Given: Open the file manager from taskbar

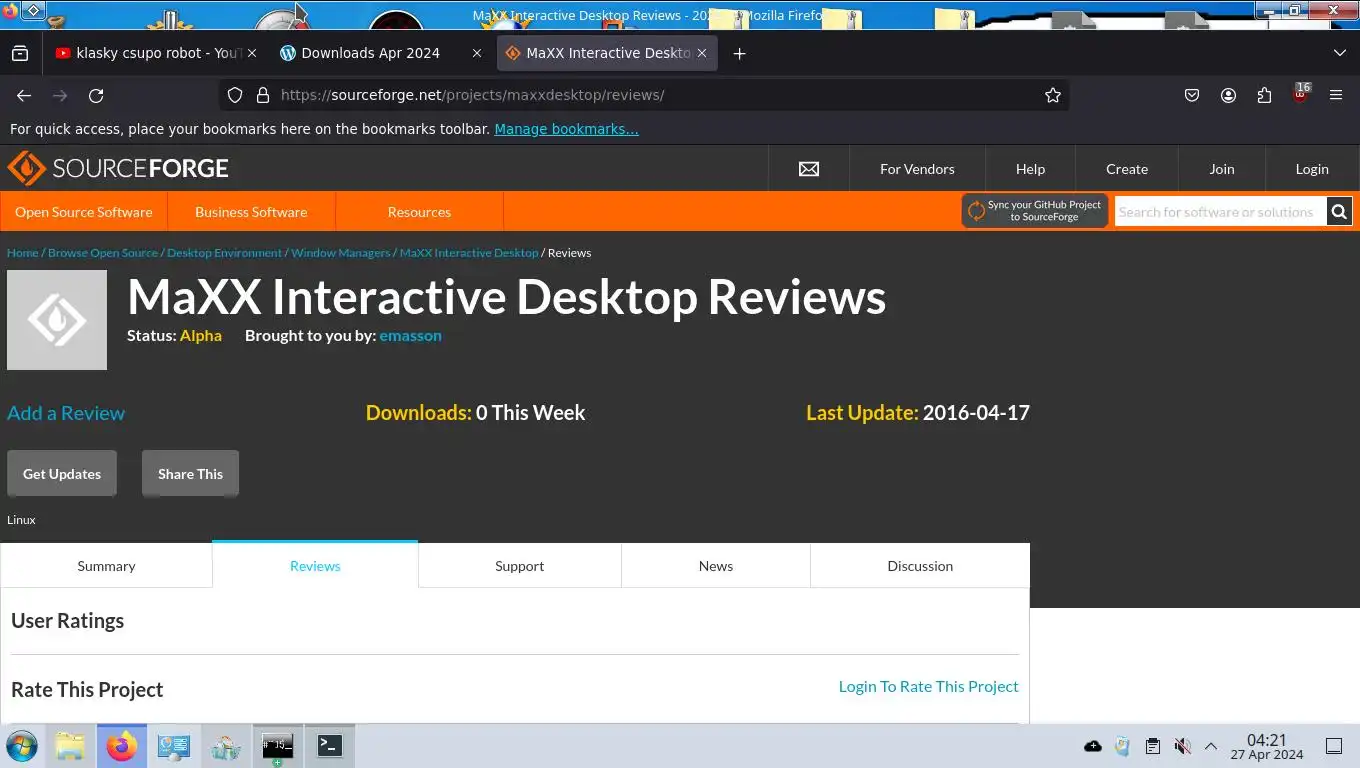Looking at the screenshot, I should point(69,746).
